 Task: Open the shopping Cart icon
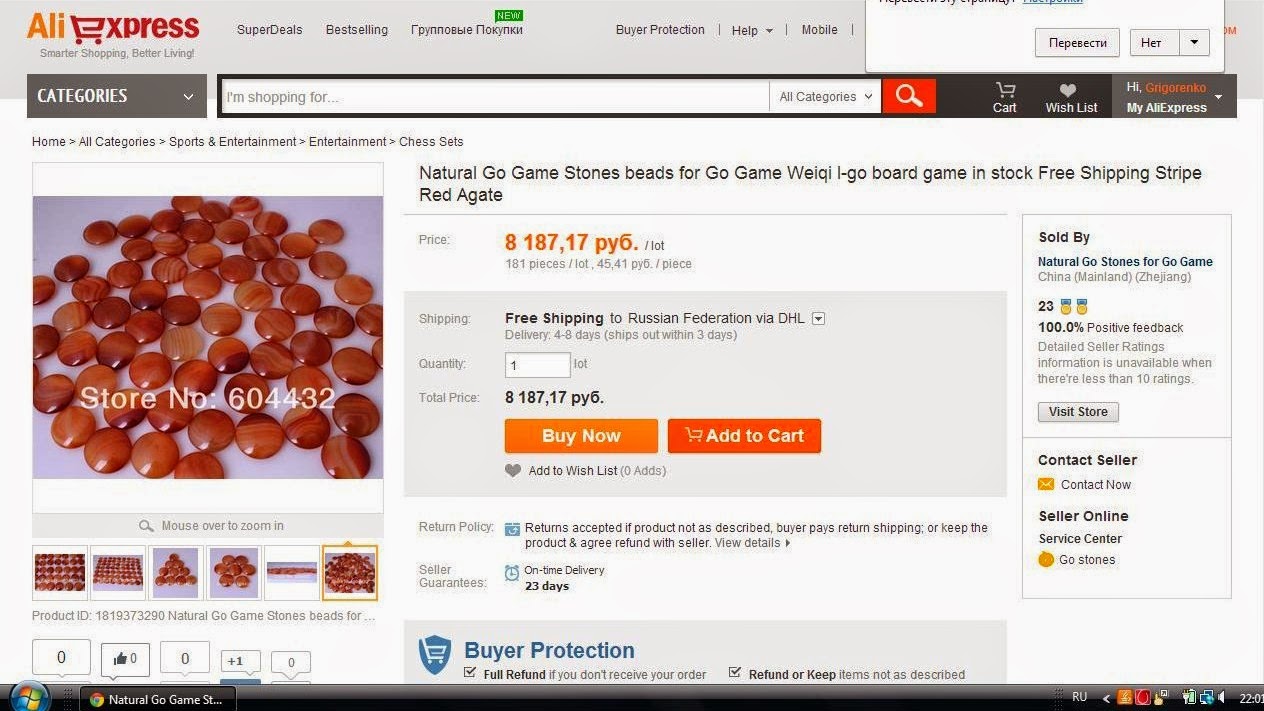pos(1005,90)
